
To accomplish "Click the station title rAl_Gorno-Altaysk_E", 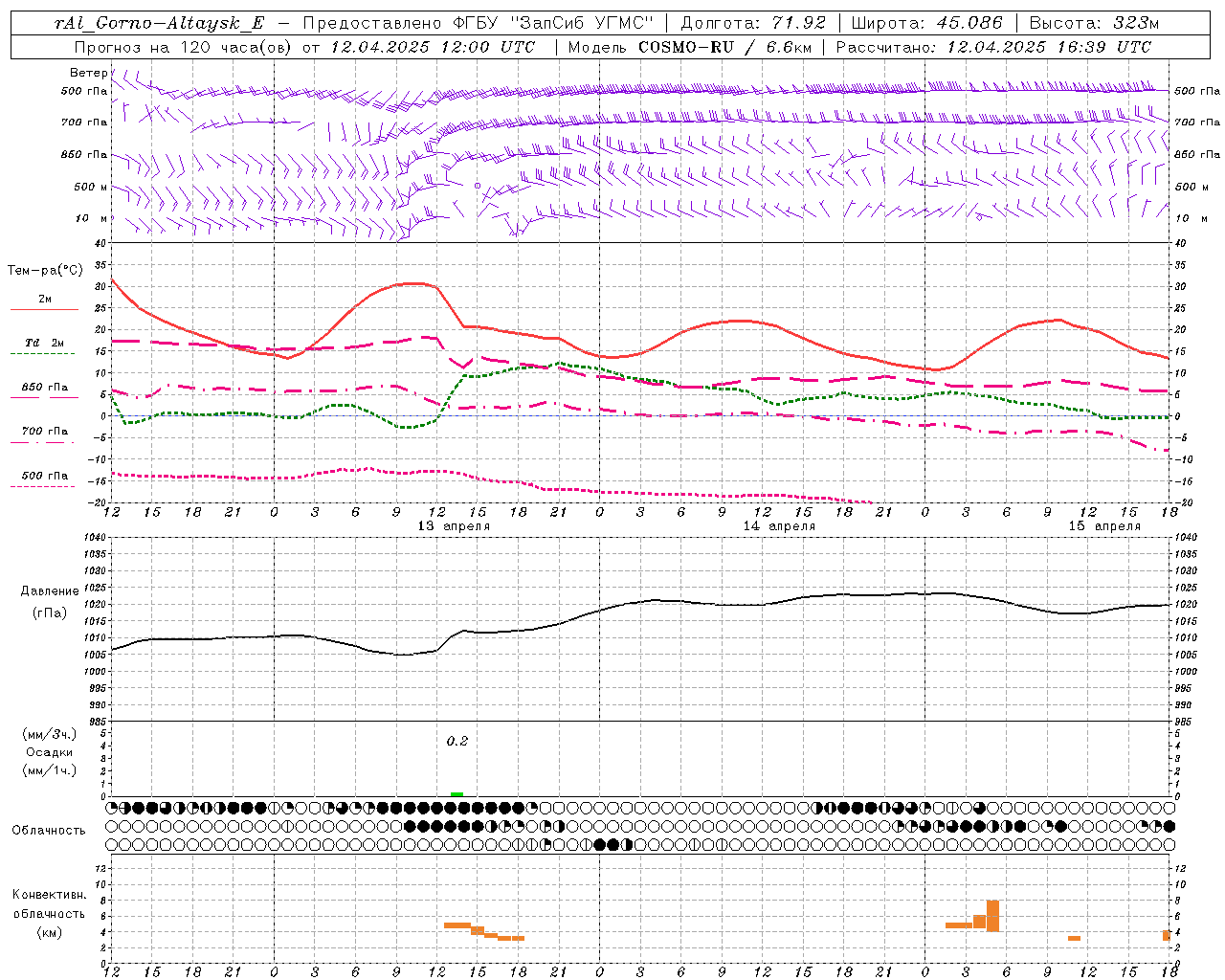I will [x=159, y=23].
